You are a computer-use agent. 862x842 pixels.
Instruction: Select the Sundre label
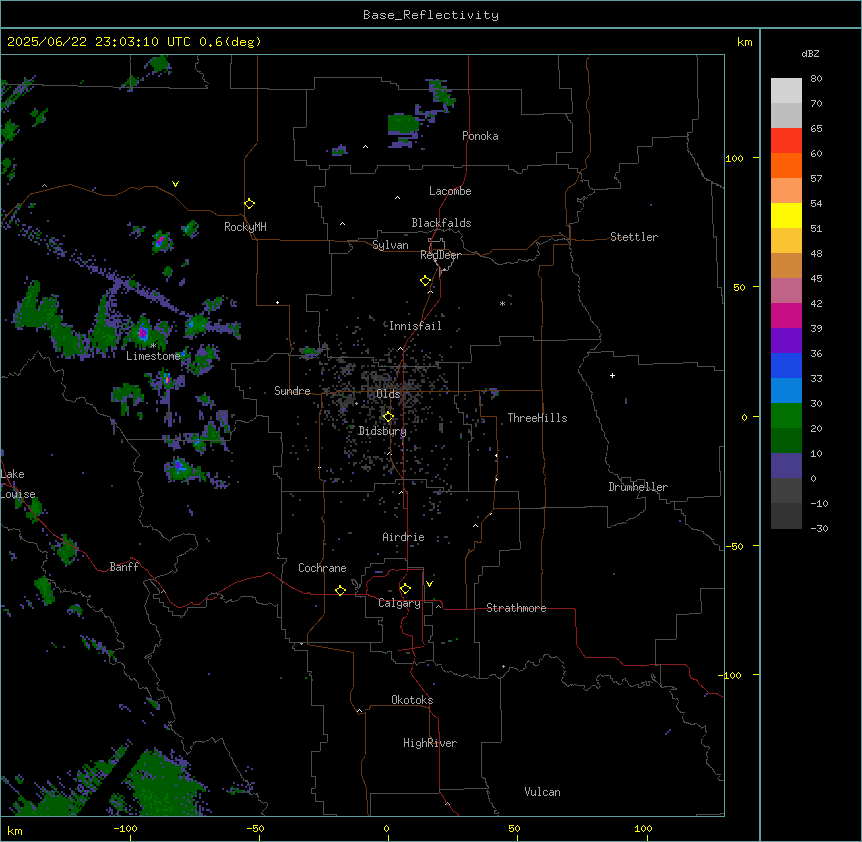(x=292, y=391)
